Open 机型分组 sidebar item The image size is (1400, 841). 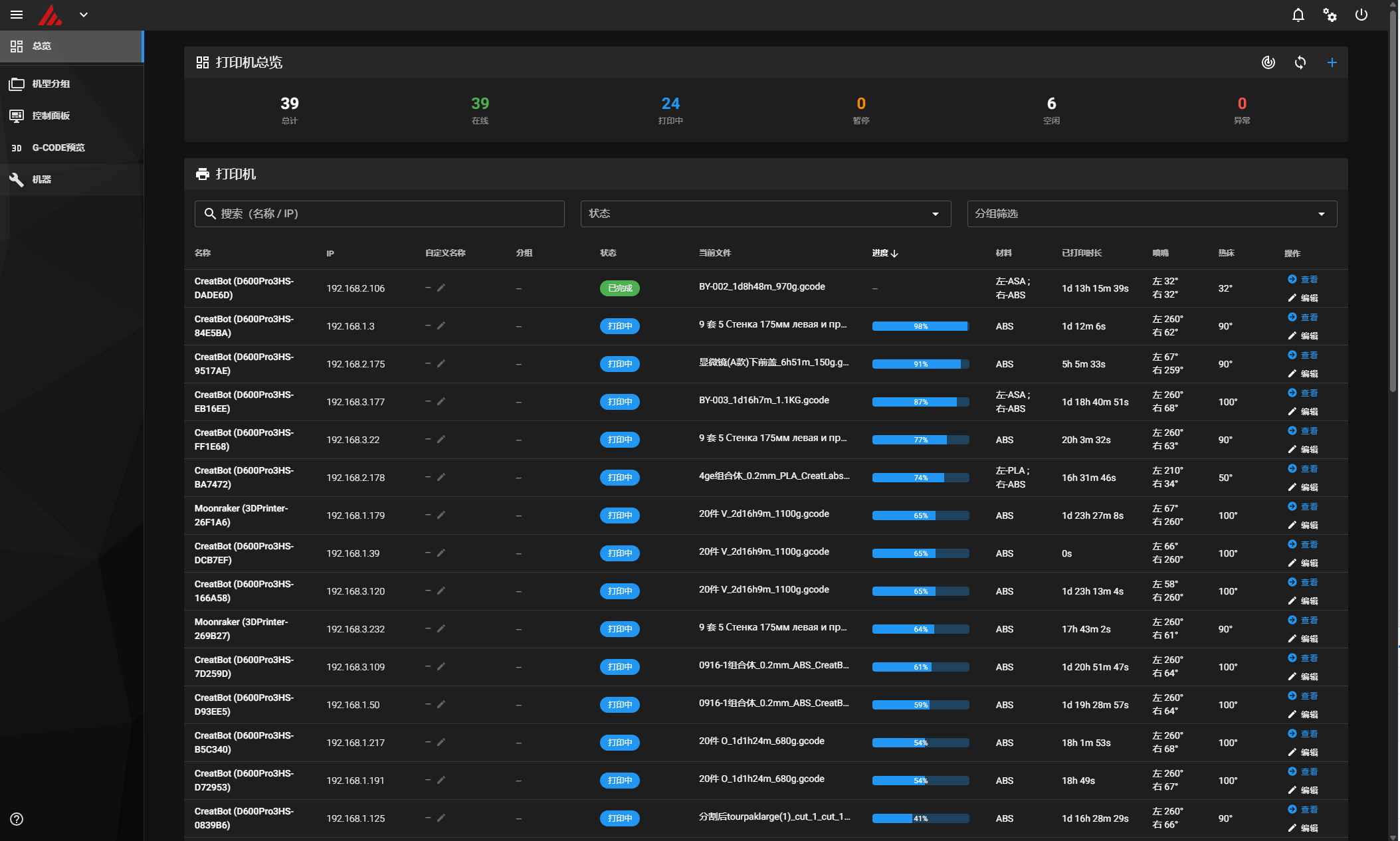(71, 84)
